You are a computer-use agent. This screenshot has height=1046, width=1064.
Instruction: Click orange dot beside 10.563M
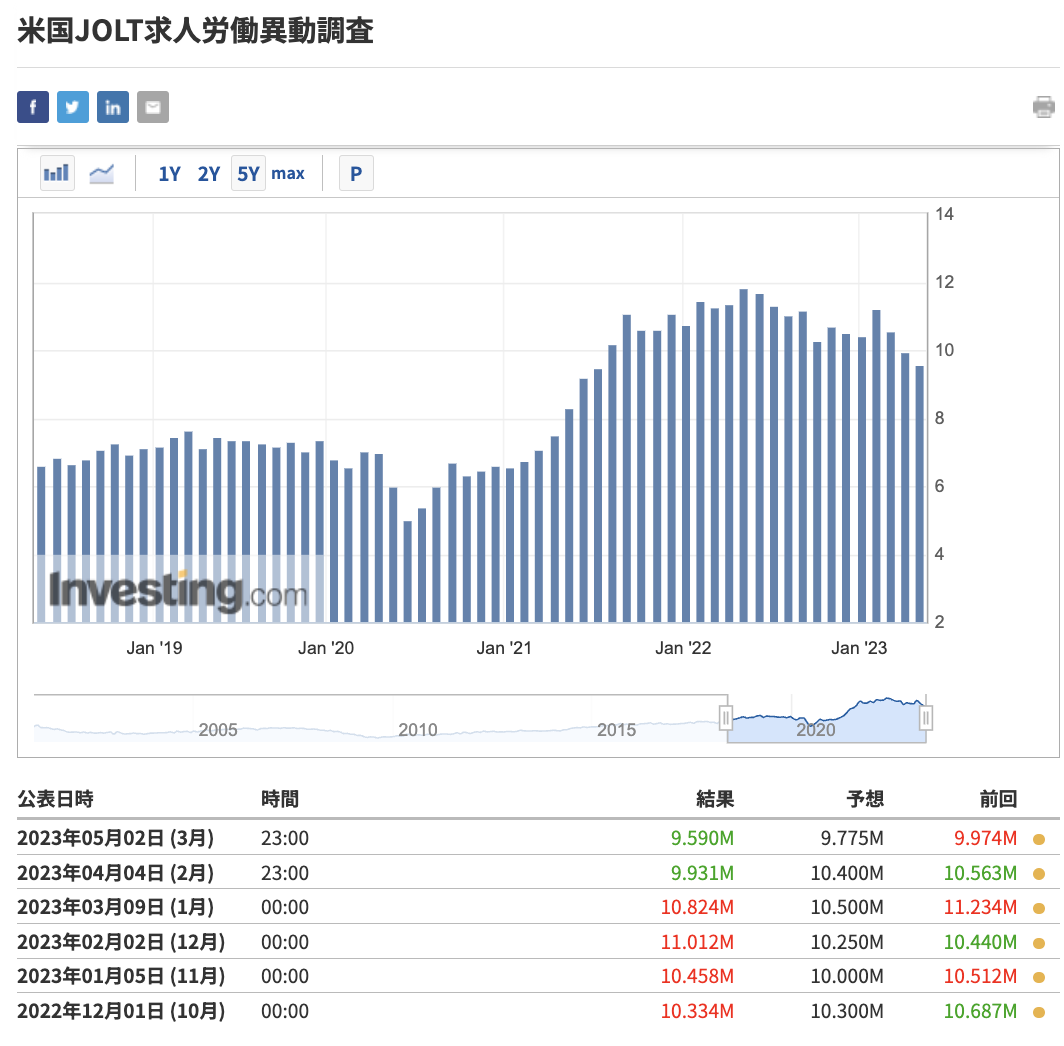pos(1038,874)
